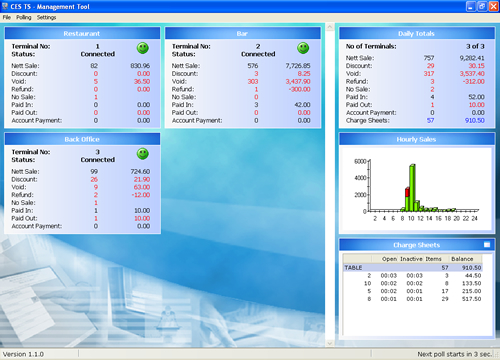This screenshot has width=500, height=360.
Task: Click the Restaurant terminal green smiley status icon
Action: pyautogui.click(x=143, y=48)
